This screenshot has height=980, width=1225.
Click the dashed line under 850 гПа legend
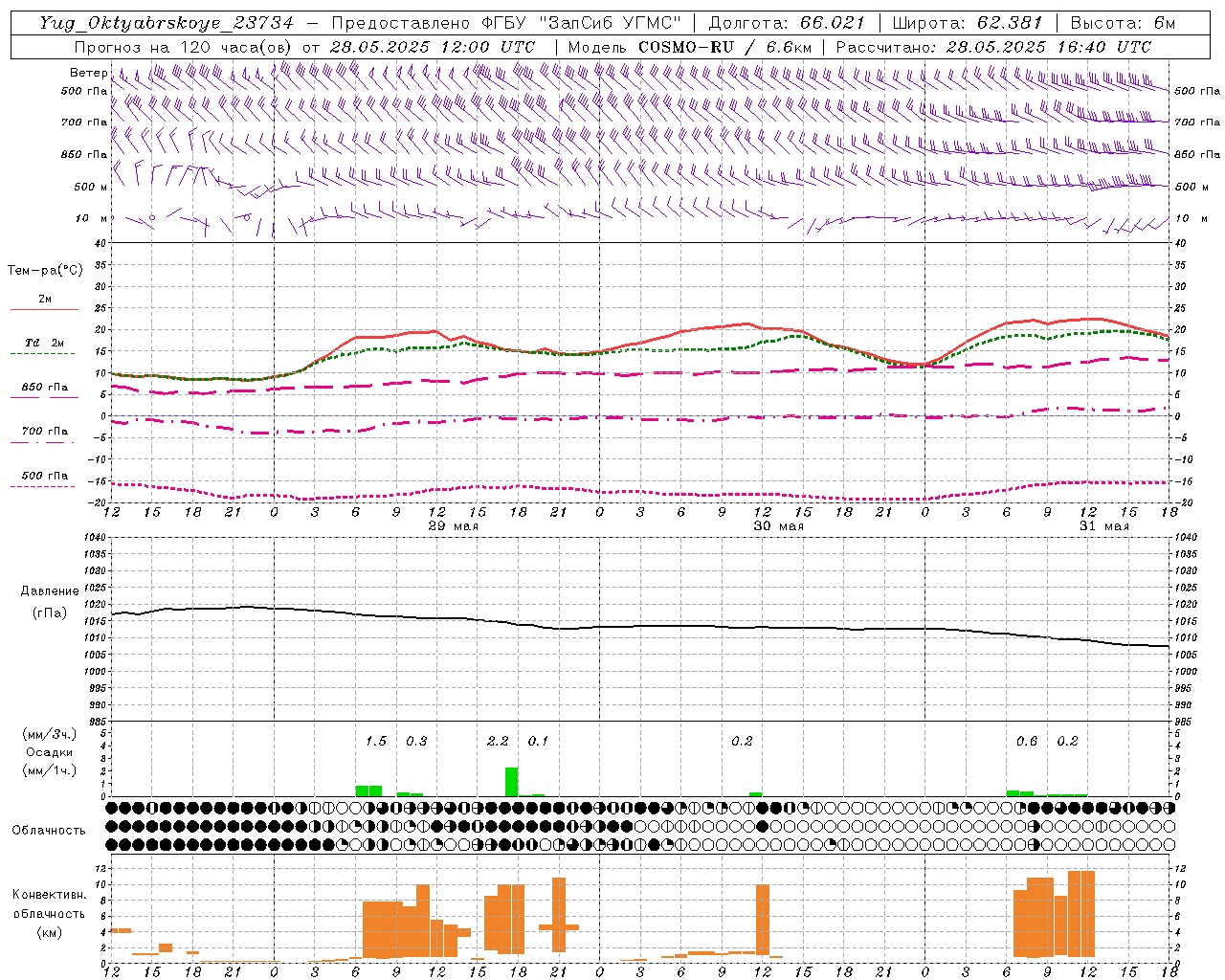[44, 397]
